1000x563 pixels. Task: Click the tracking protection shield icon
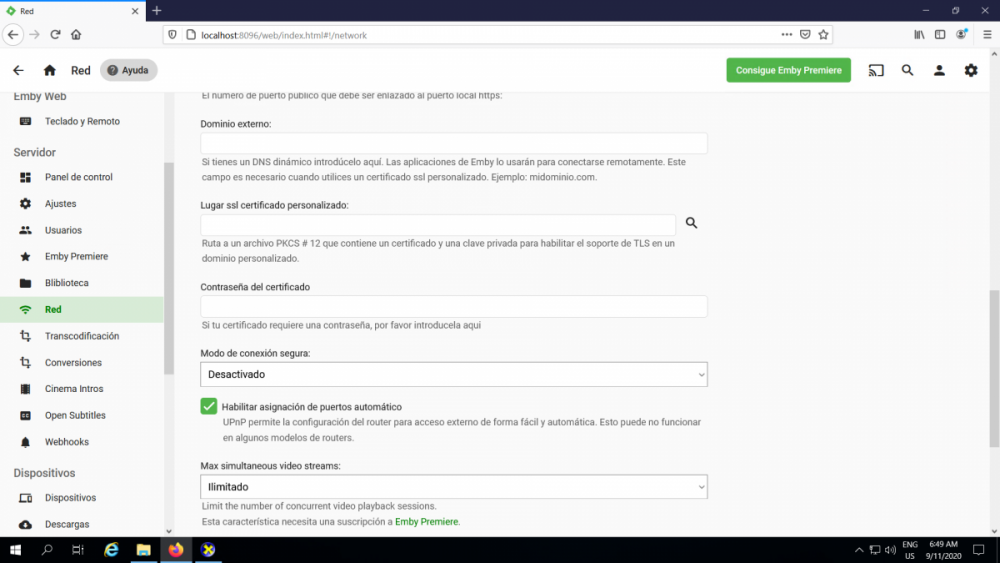tap(172, 34)
